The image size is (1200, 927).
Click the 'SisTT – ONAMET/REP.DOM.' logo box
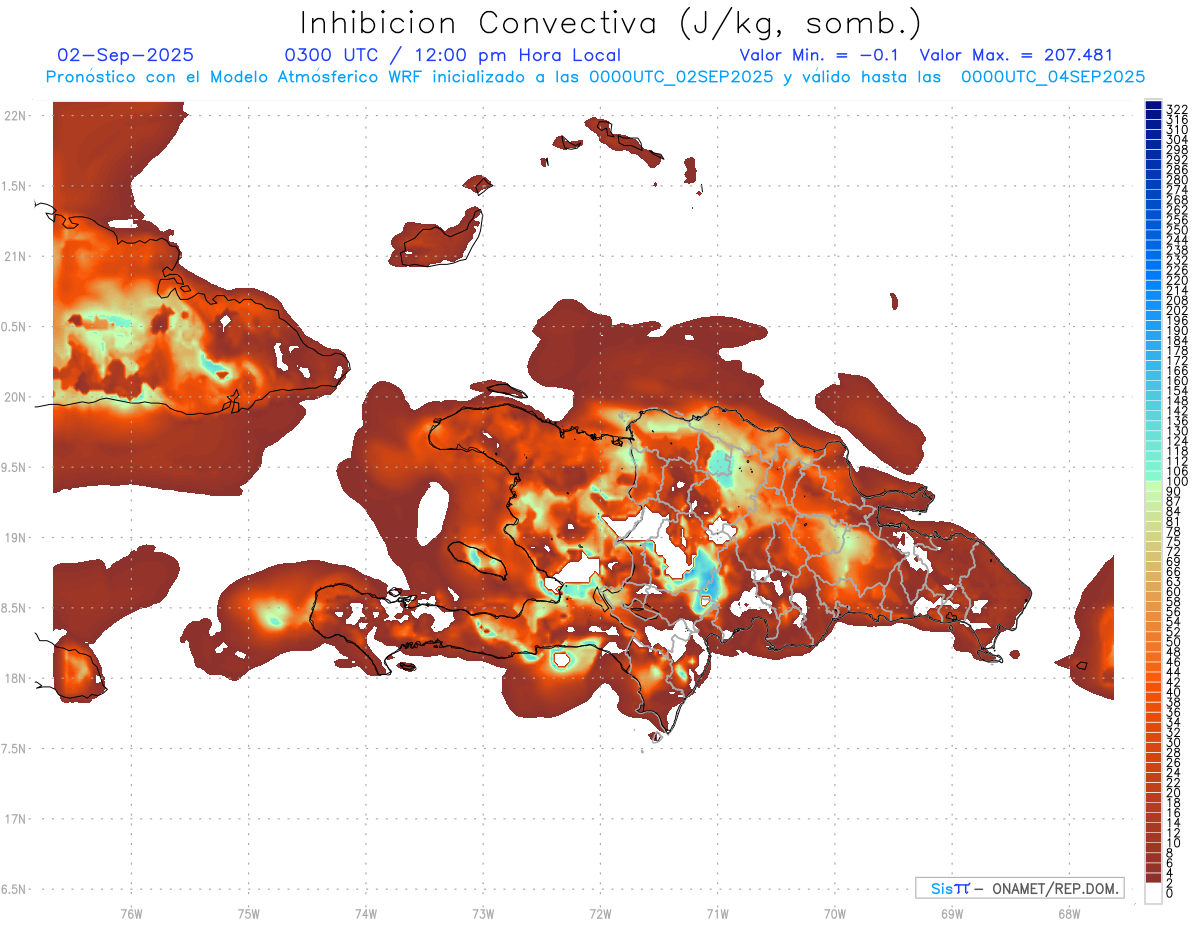[x=1019, y=888]
